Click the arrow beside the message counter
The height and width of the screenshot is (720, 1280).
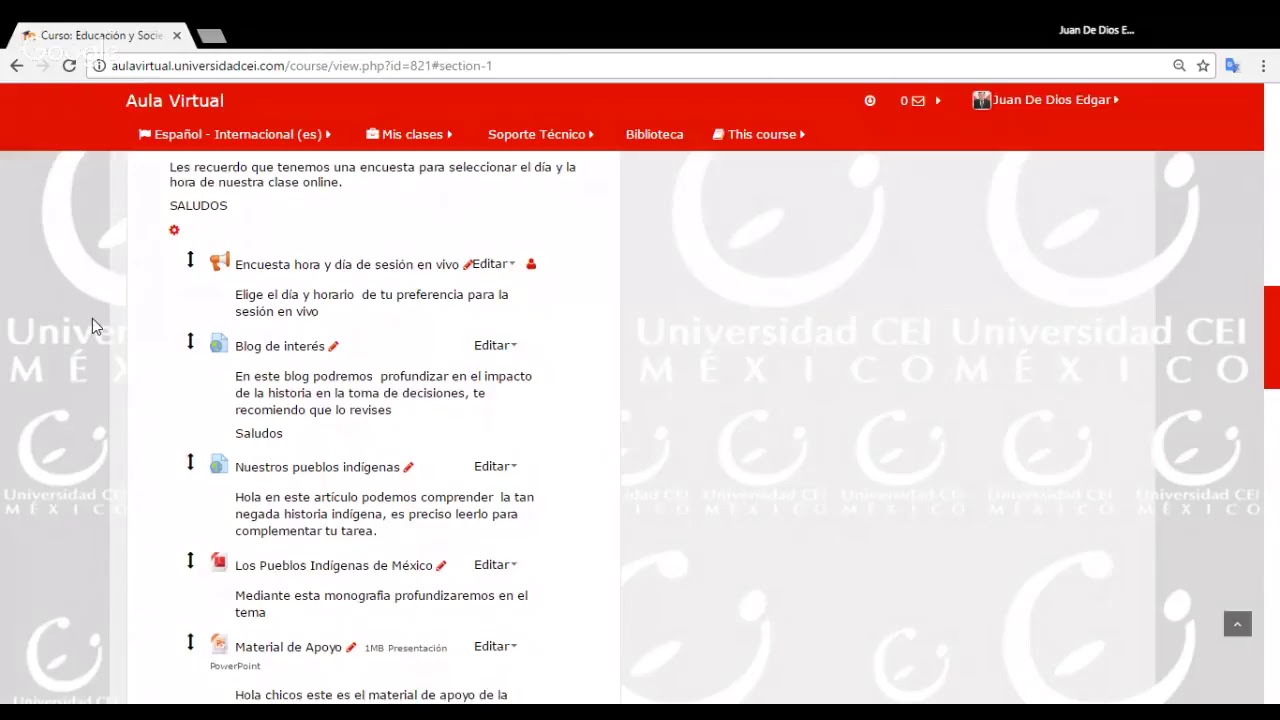click(x=938, y=100)
